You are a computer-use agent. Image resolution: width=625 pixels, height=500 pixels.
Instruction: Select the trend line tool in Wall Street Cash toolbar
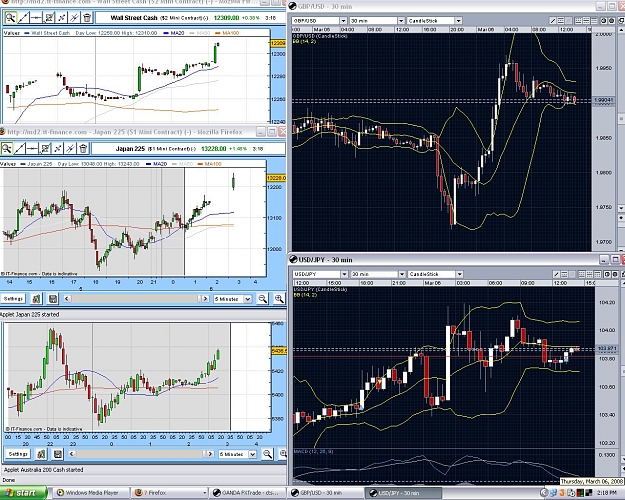[x=24, y=18]
